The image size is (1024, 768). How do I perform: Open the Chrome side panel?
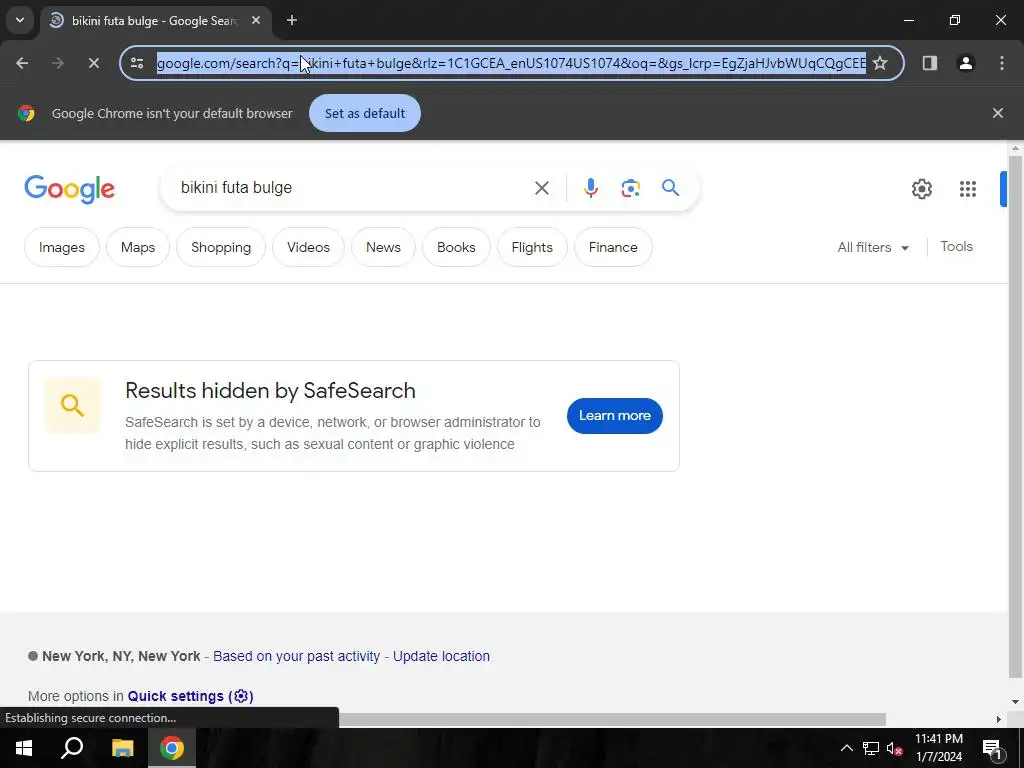point(929,63)
